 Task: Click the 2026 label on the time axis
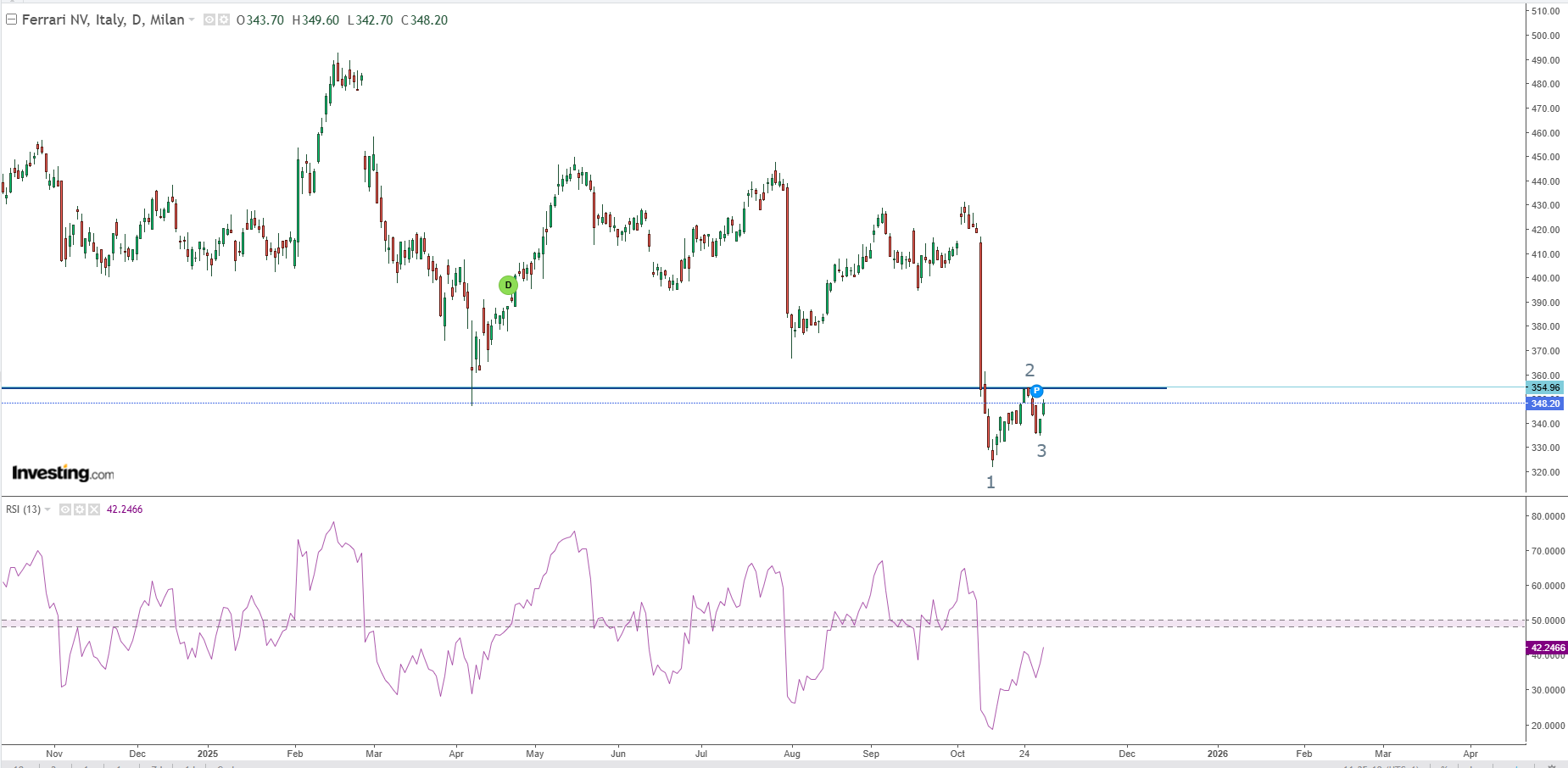1217,754
